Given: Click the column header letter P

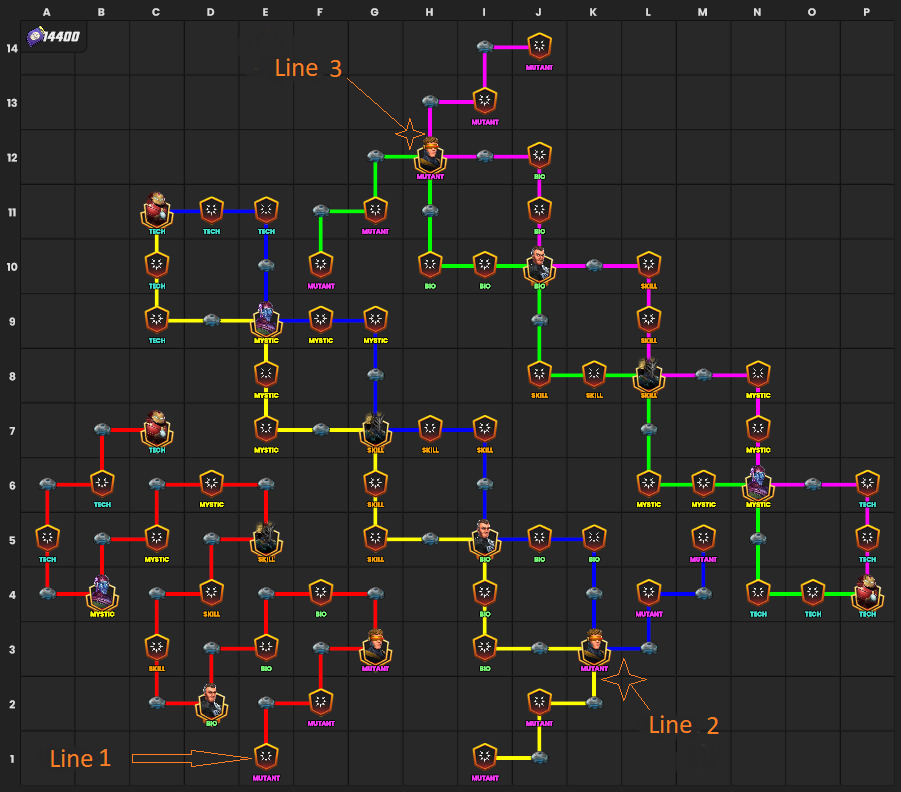Looking at the screenshot, I should tap(867, 11).
